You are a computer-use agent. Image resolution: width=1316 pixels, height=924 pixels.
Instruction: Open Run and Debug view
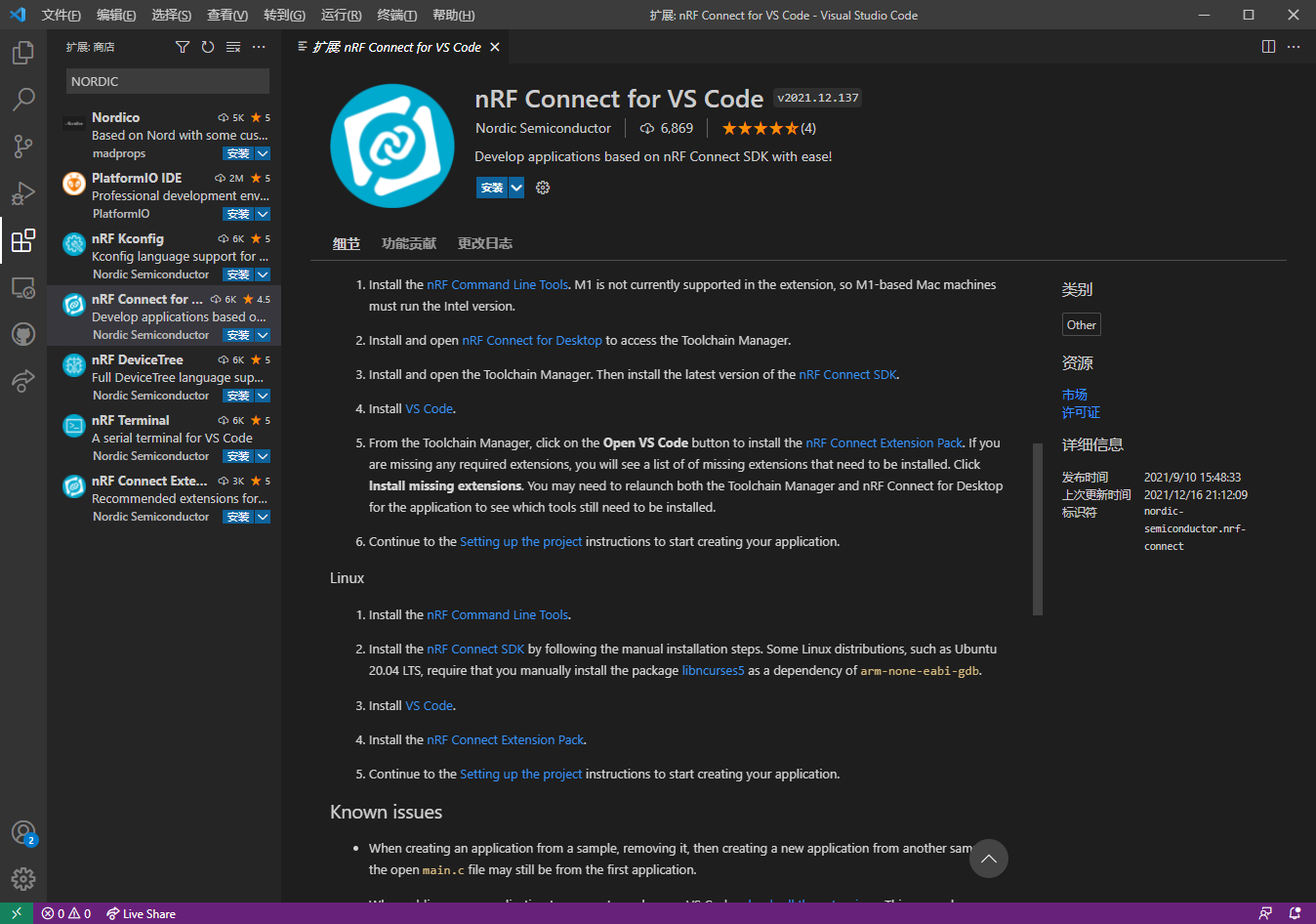coord(23,192)
